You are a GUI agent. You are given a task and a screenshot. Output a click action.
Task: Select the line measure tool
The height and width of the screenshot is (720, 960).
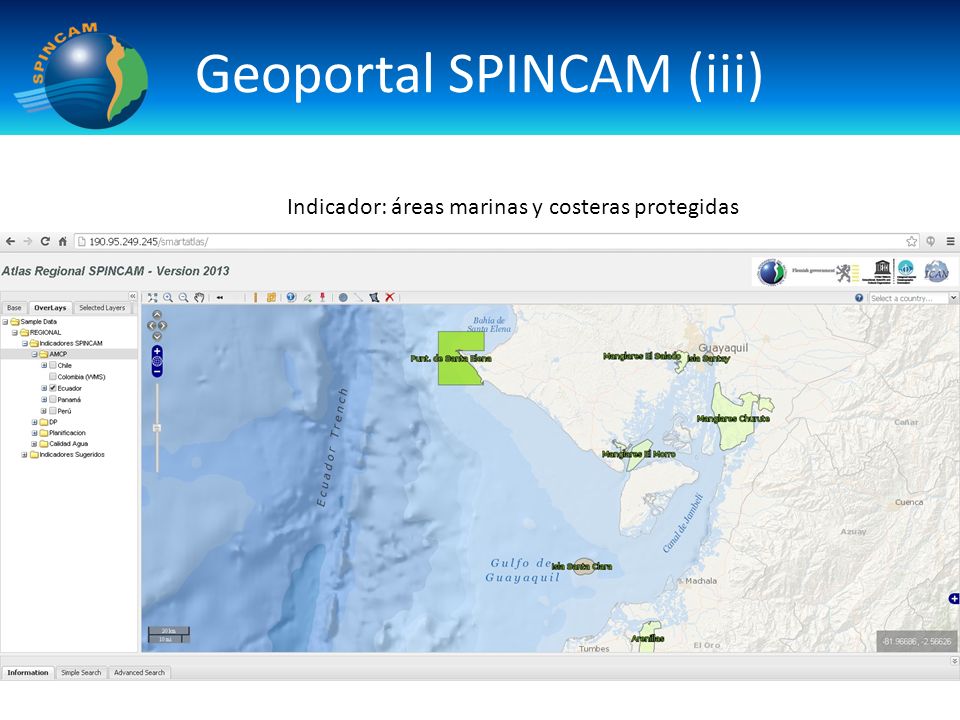pos(358,298)
